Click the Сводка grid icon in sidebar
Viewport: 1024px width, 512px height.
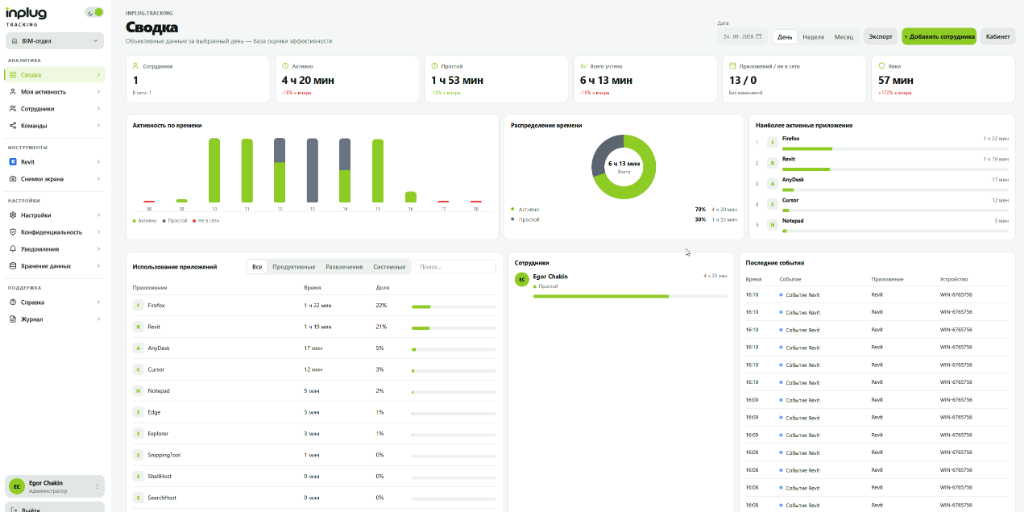13,75
